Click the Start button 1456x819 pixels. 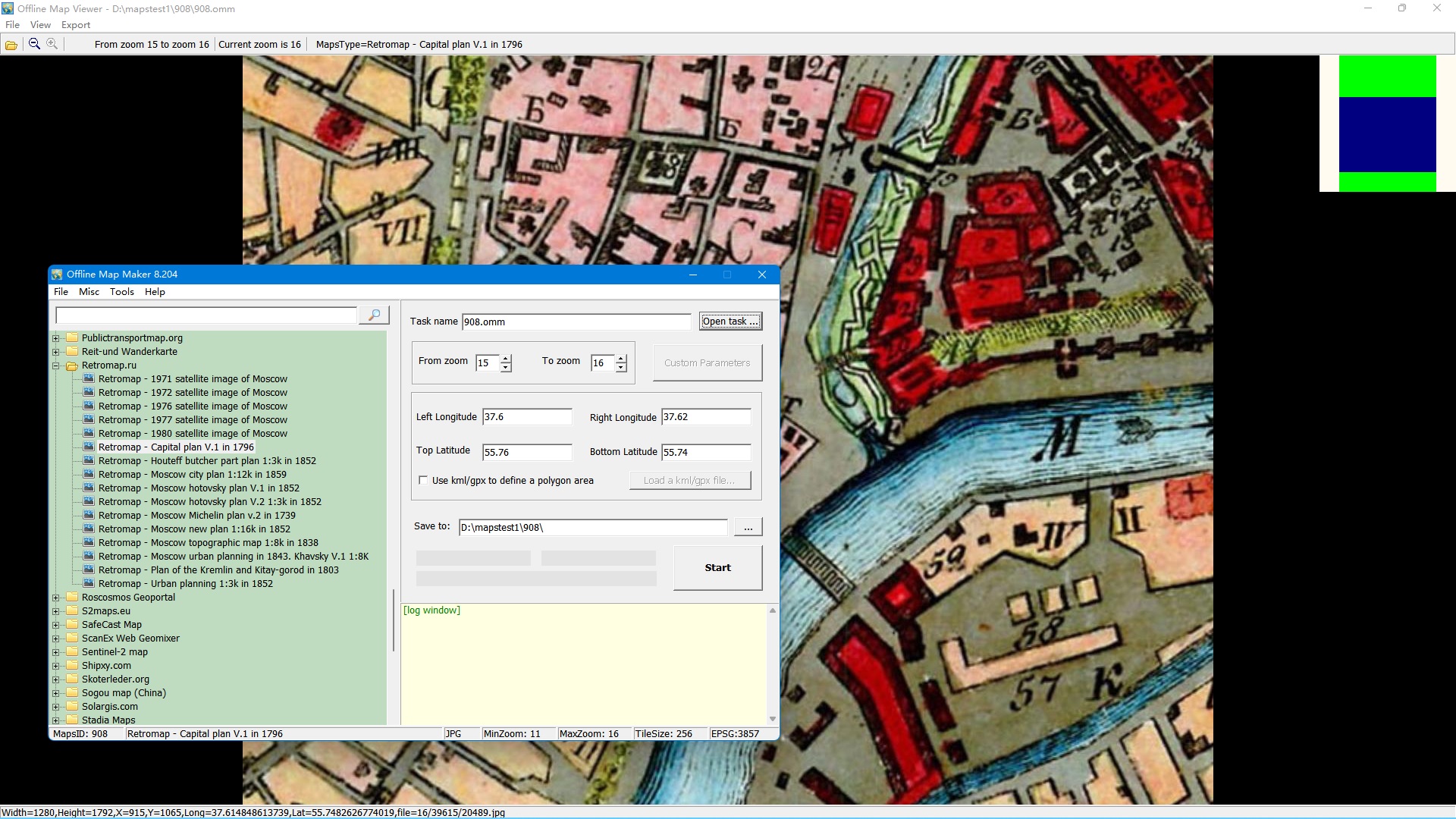click(717, 568)
